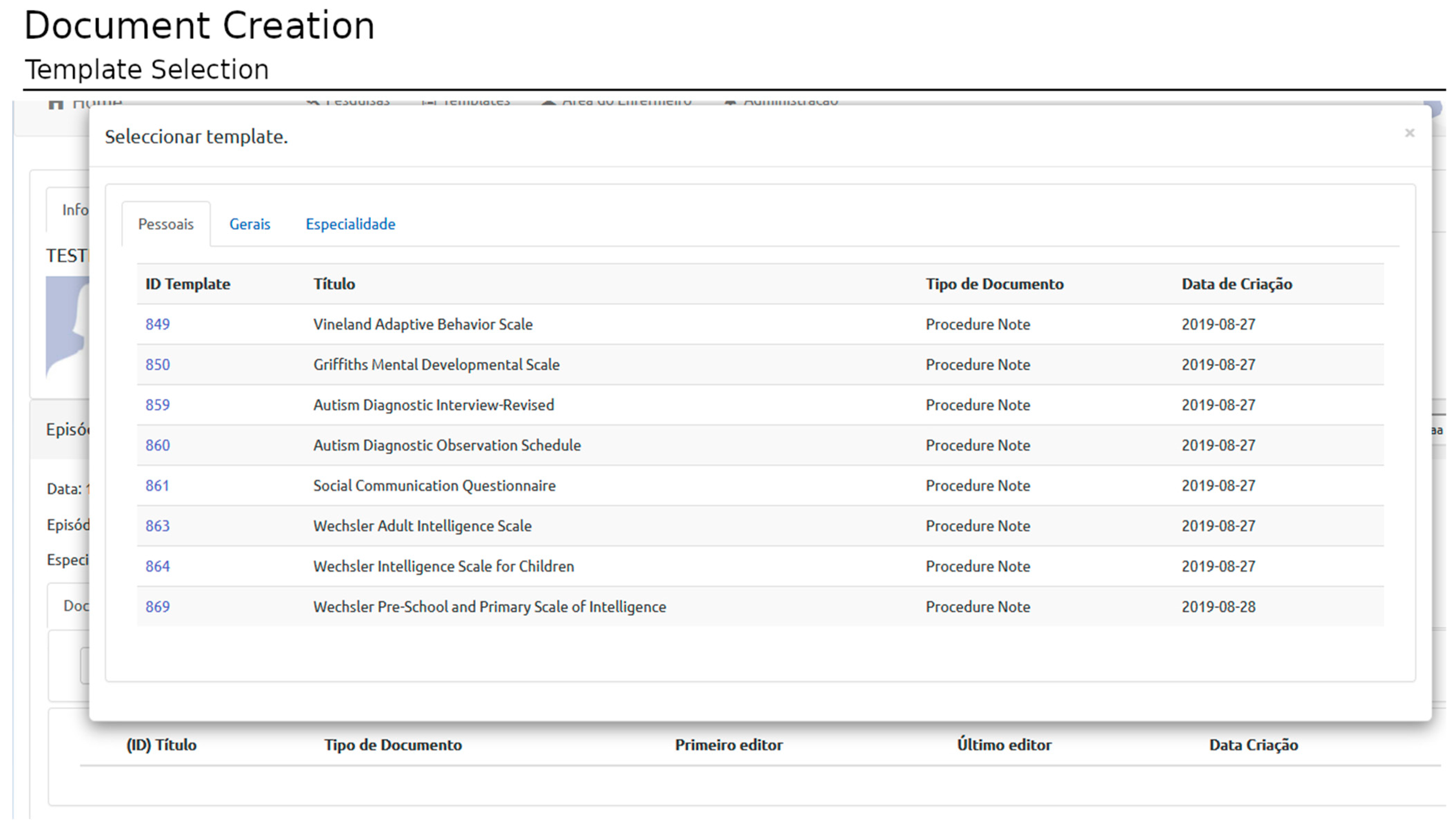Viewport: 1456px width, 830px height.
Task: Click the ID Template column header
Action: pos(188,284)
